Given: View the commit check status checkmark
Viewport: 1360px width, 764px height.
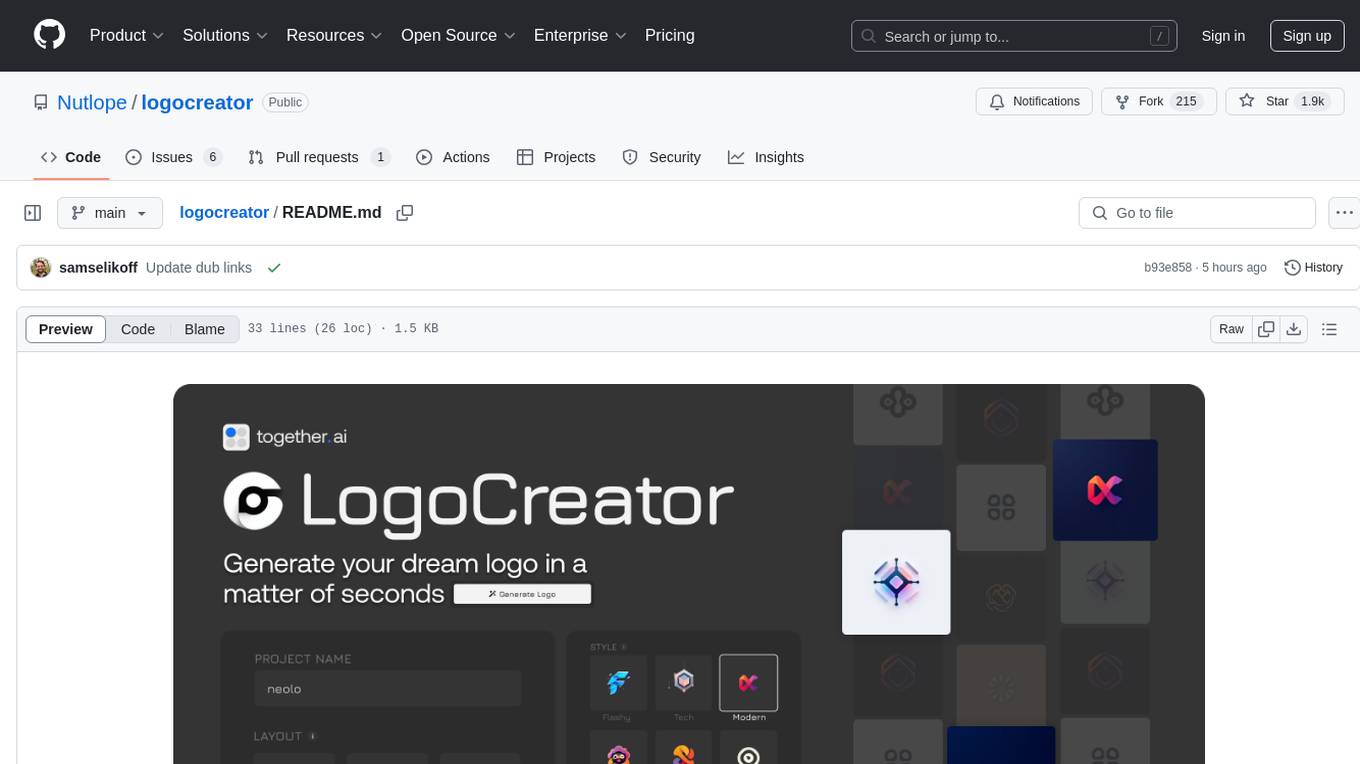Looking at the screenshot, I should coord(274,267).
